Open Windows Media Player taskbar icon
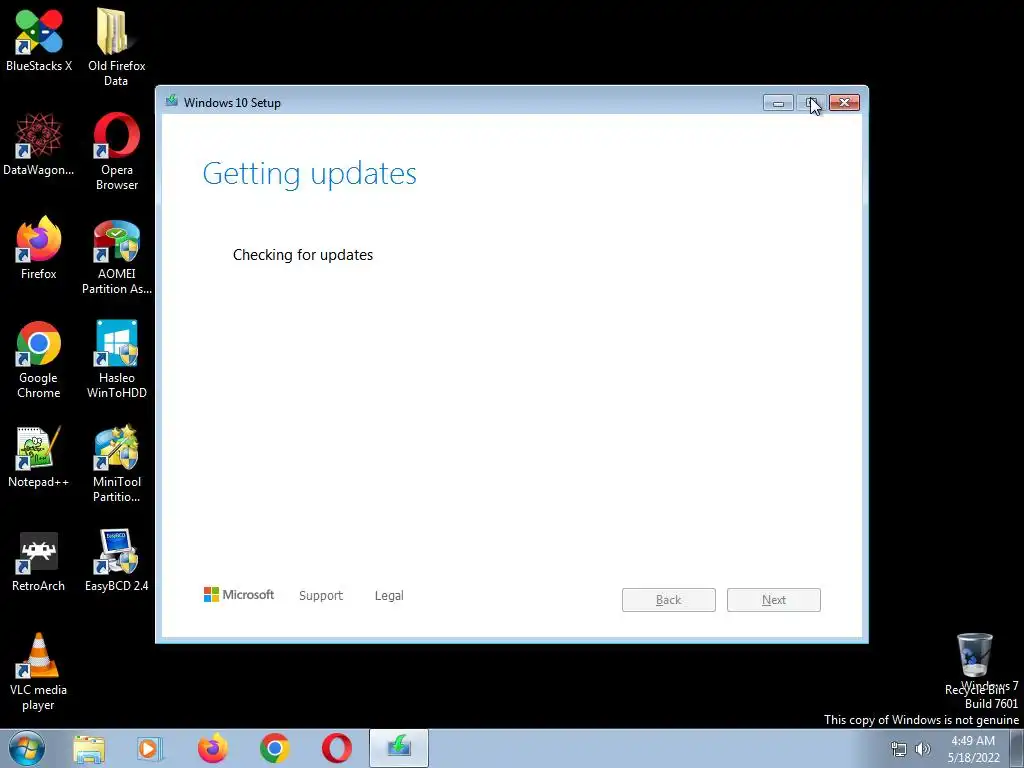This screenshot has height=768, width=1024. [150, 748]
